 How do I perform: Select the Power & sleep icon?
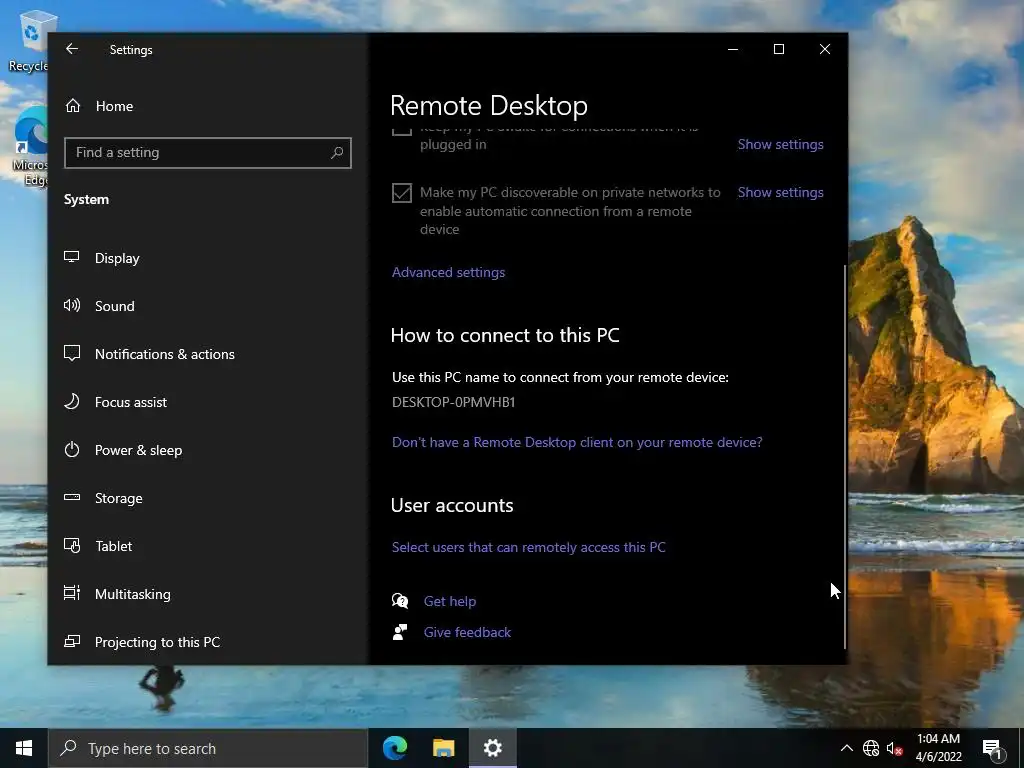(72, 449)
